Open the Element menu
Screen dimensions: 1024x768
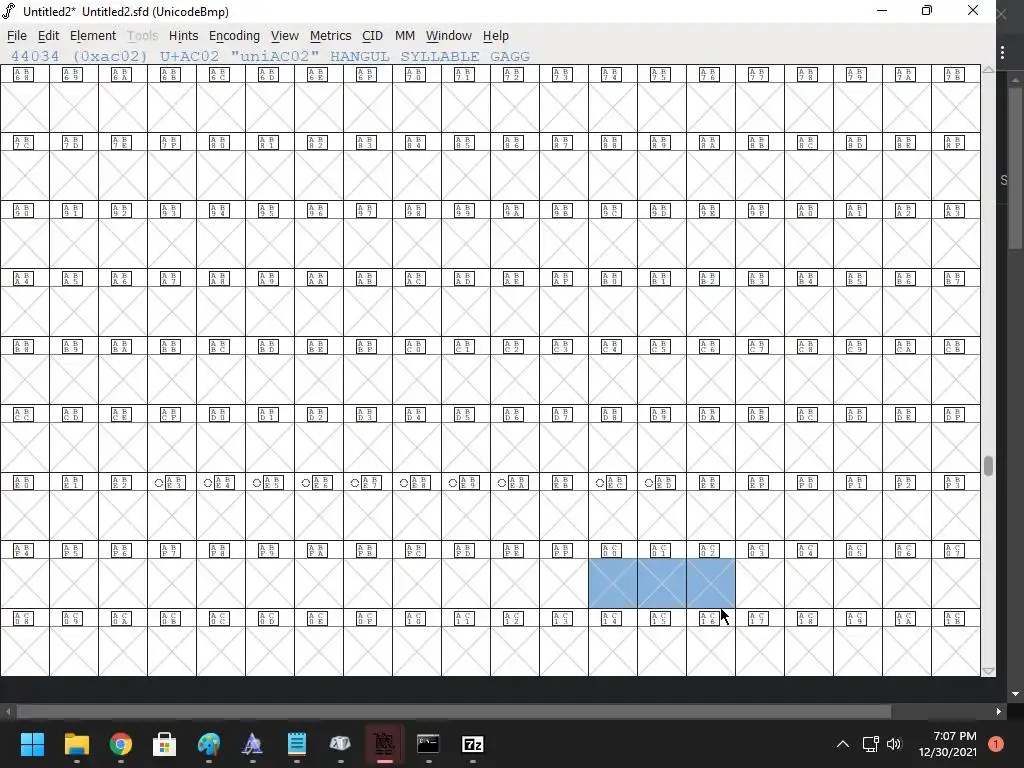(93, 36)
